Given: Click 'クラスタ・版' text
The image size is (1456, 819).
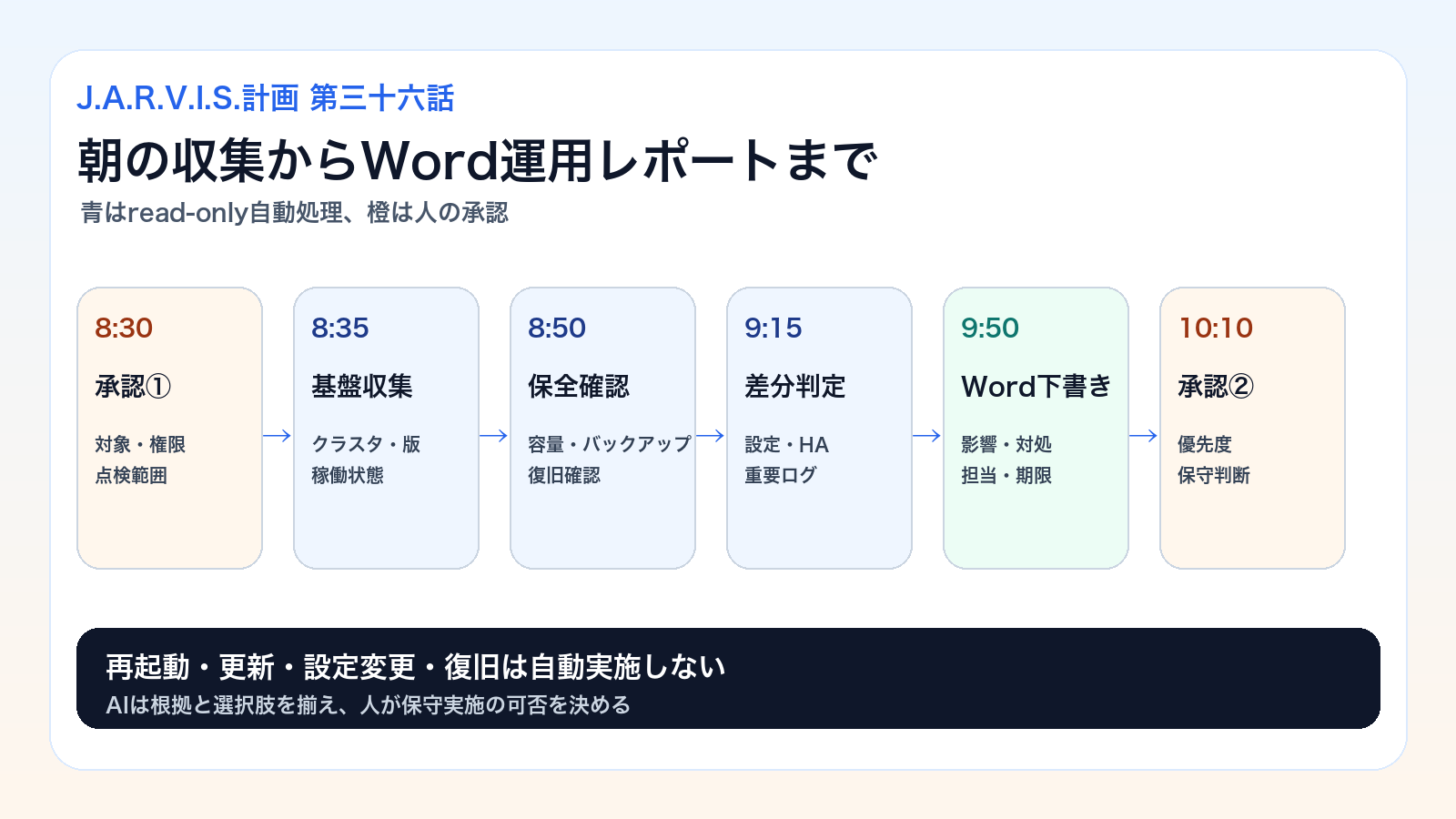Looking at the screenshot, I should click(x=366, y=444).
